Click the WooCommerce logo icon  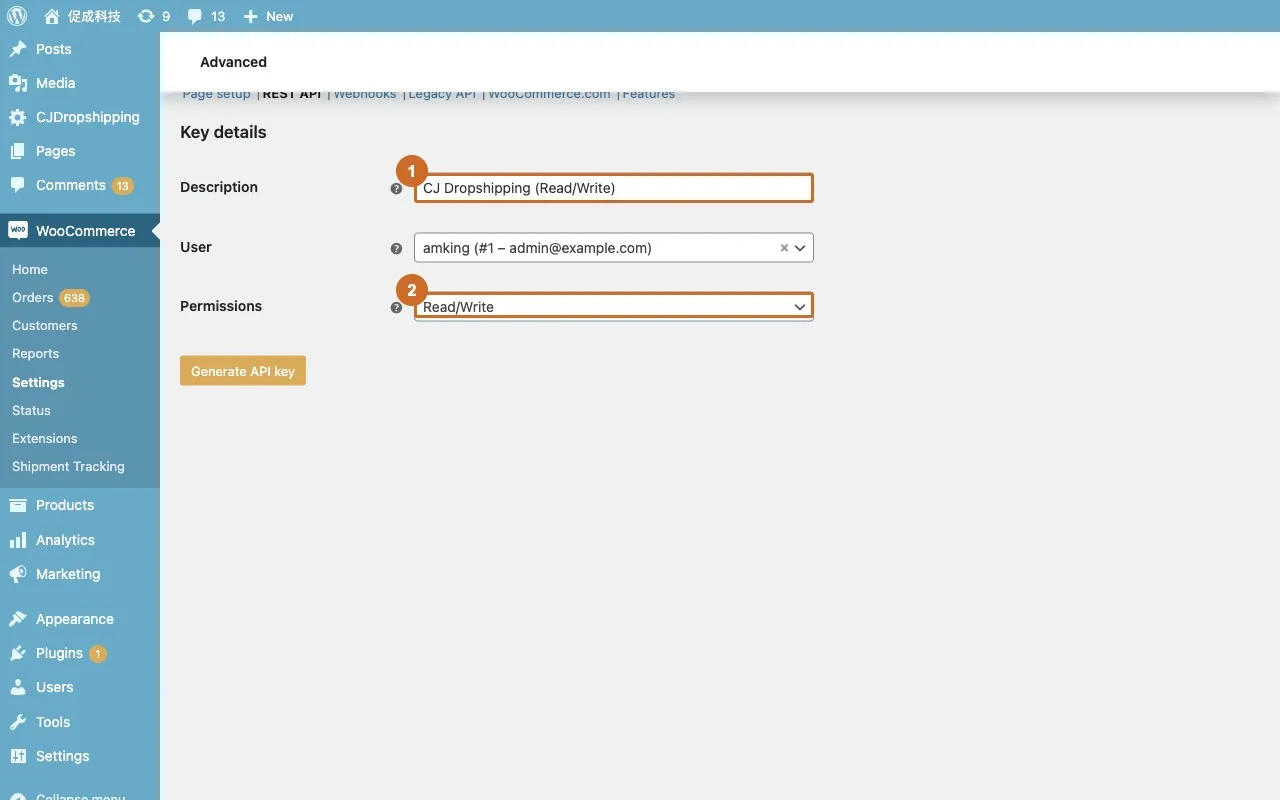18,230
